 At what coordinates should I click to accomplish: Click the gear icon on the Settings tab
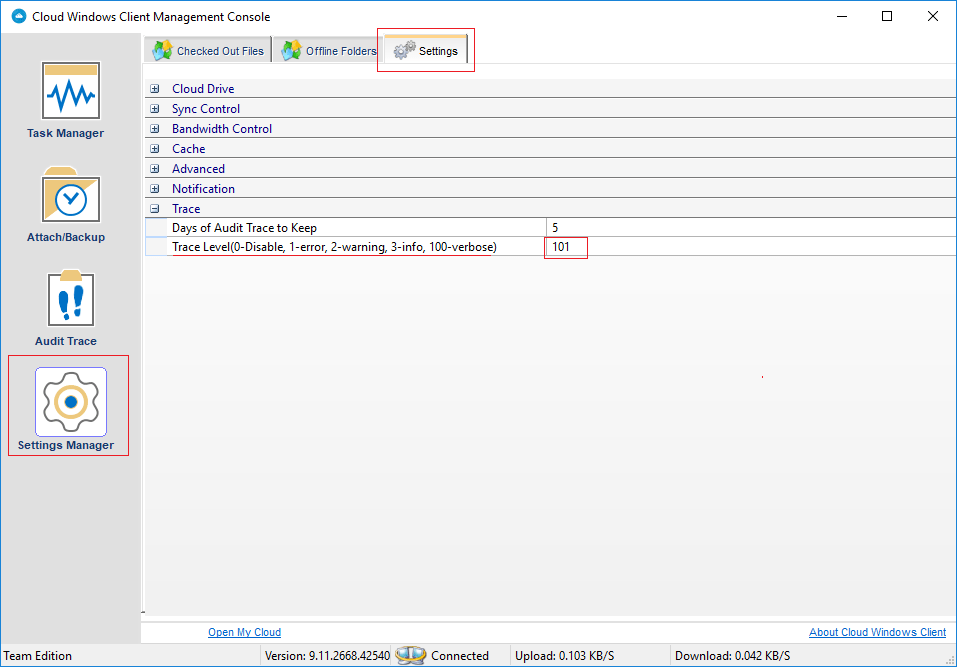(405, 49)
